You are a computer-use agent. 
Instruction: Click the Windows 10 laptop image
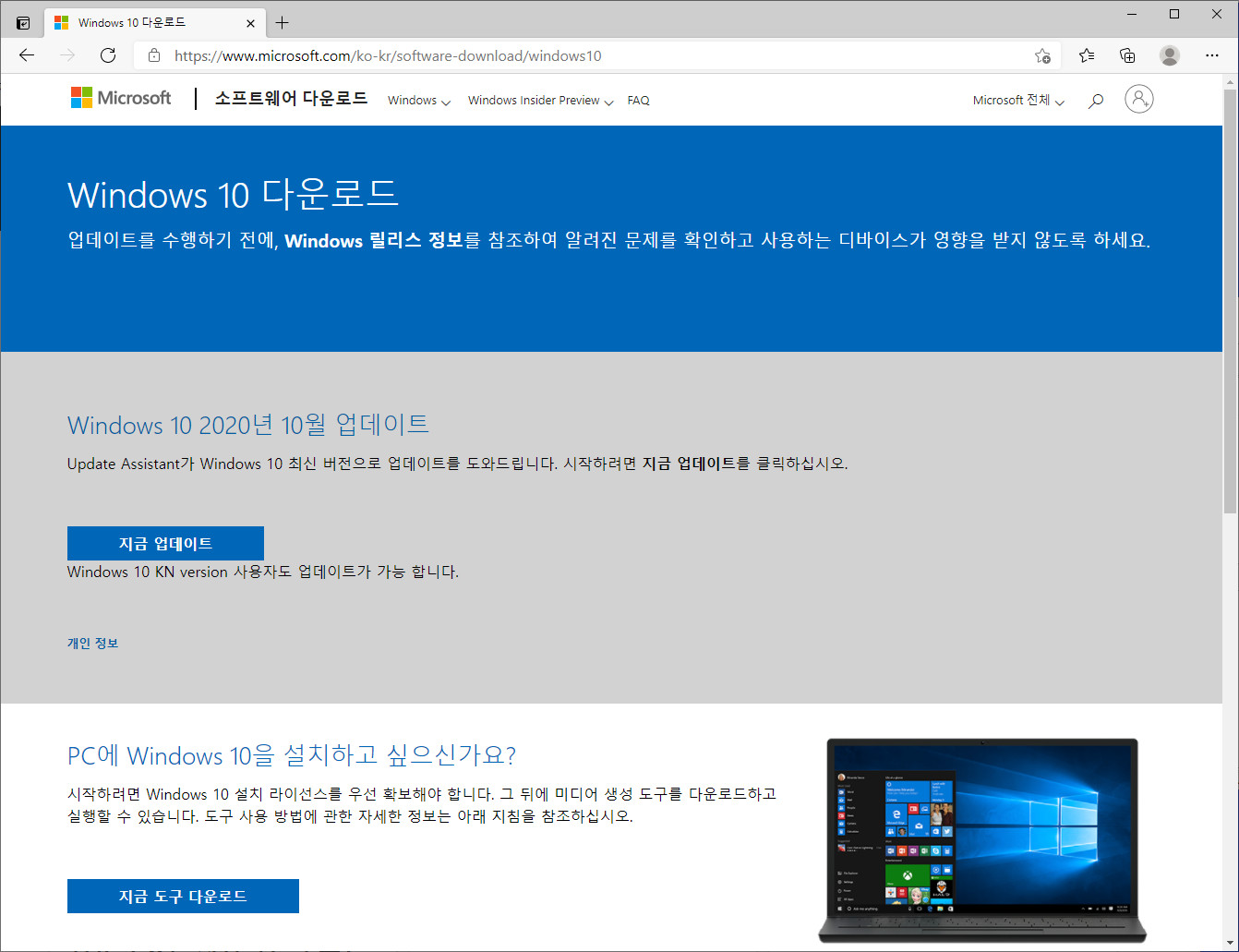982,840
